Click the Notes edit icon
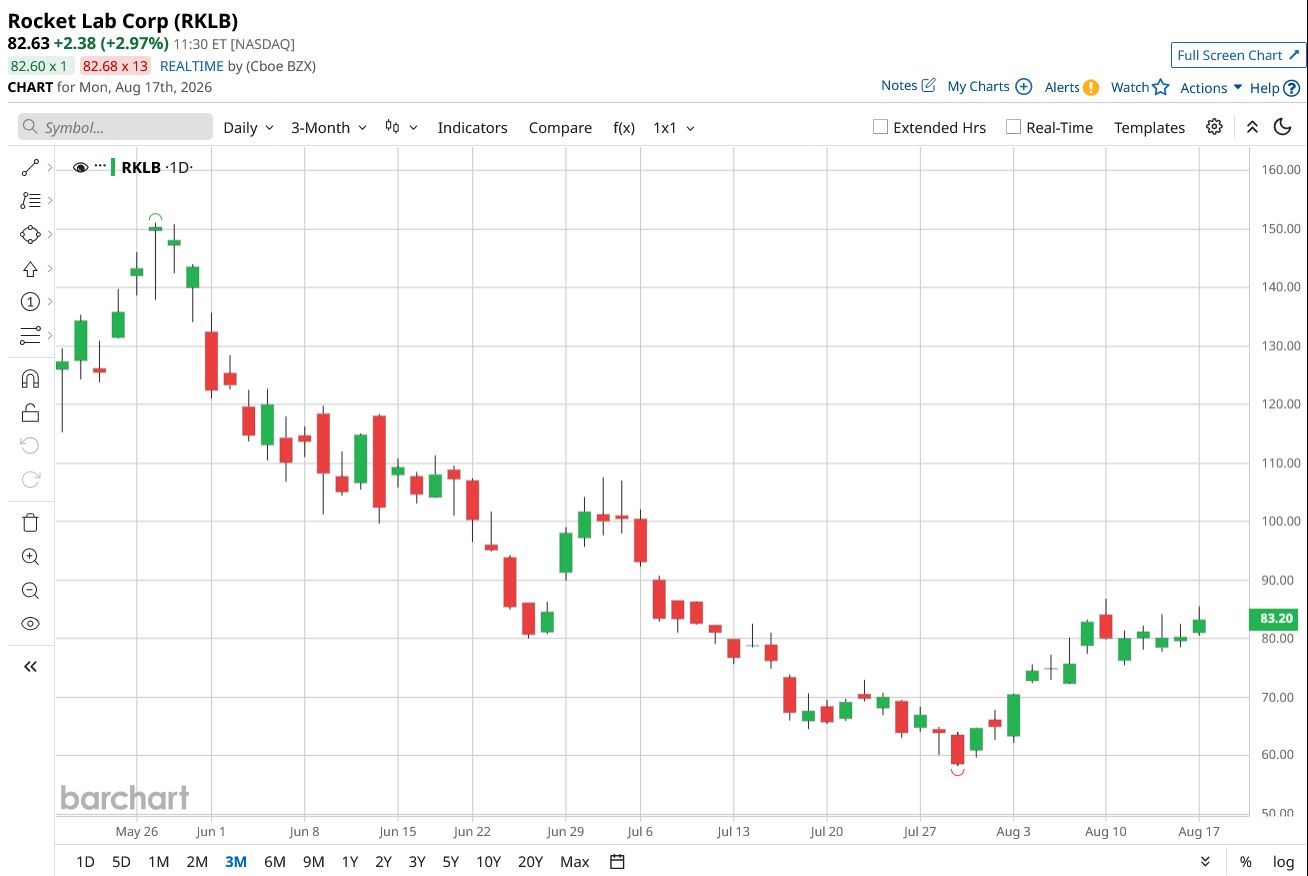 [x=928, y=85]
